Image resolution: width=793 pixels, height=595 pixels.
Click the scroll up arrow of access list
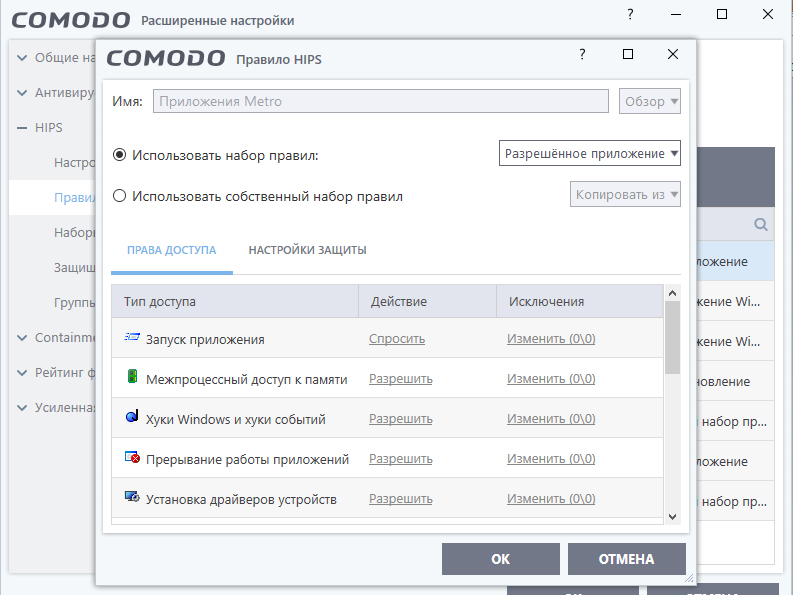(672, 293)
